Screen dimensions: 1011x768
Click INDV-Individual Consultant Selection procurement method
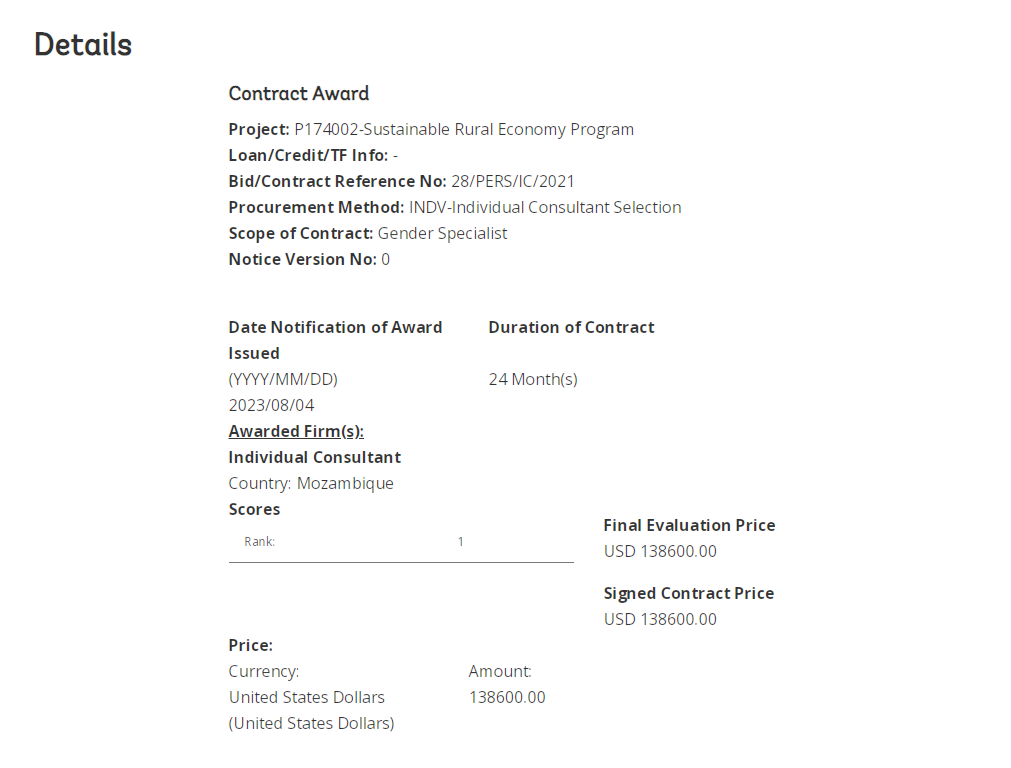545,207
